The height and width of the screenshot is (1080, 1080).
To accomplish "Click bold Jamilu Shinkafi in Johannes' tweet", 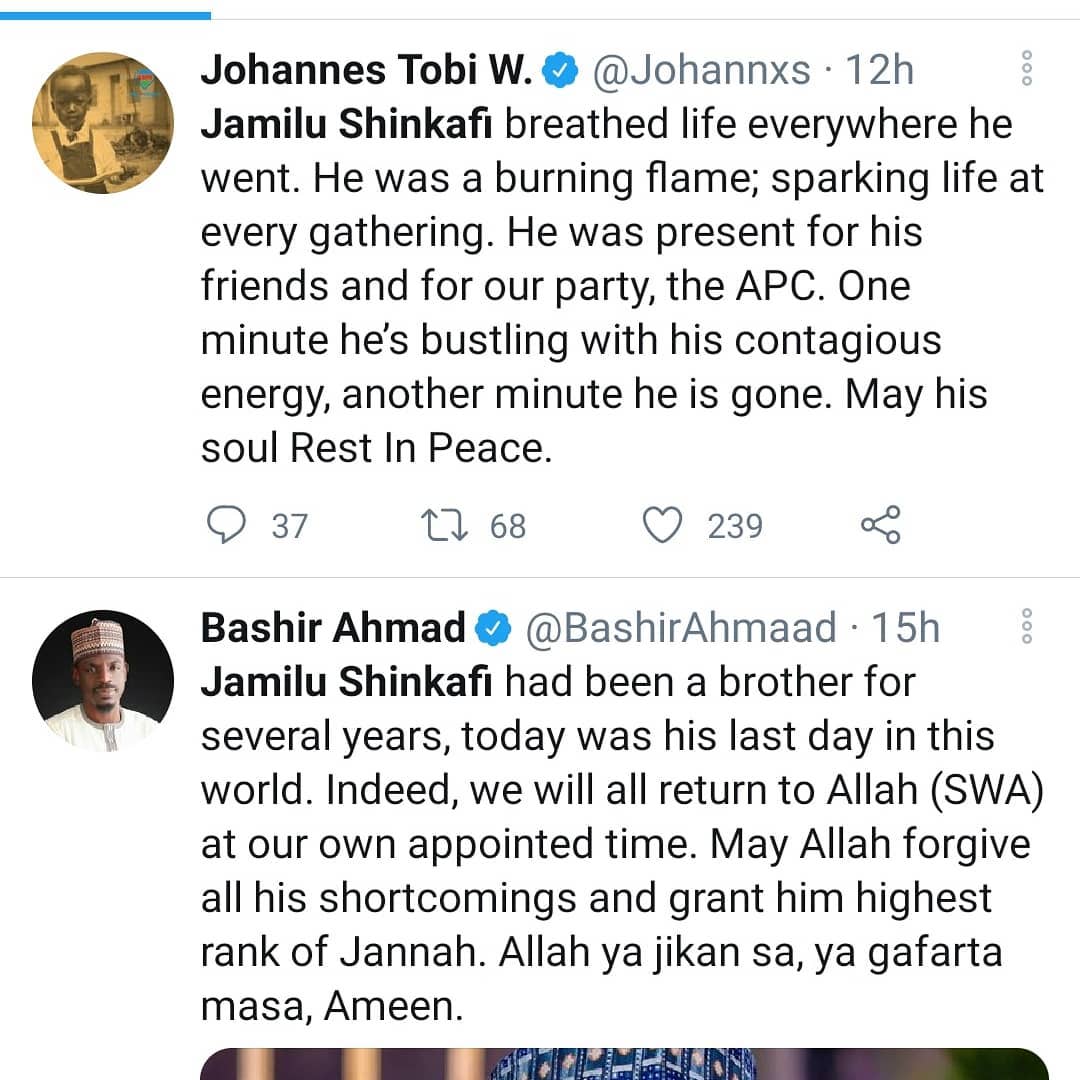I will tap(346, 125).
